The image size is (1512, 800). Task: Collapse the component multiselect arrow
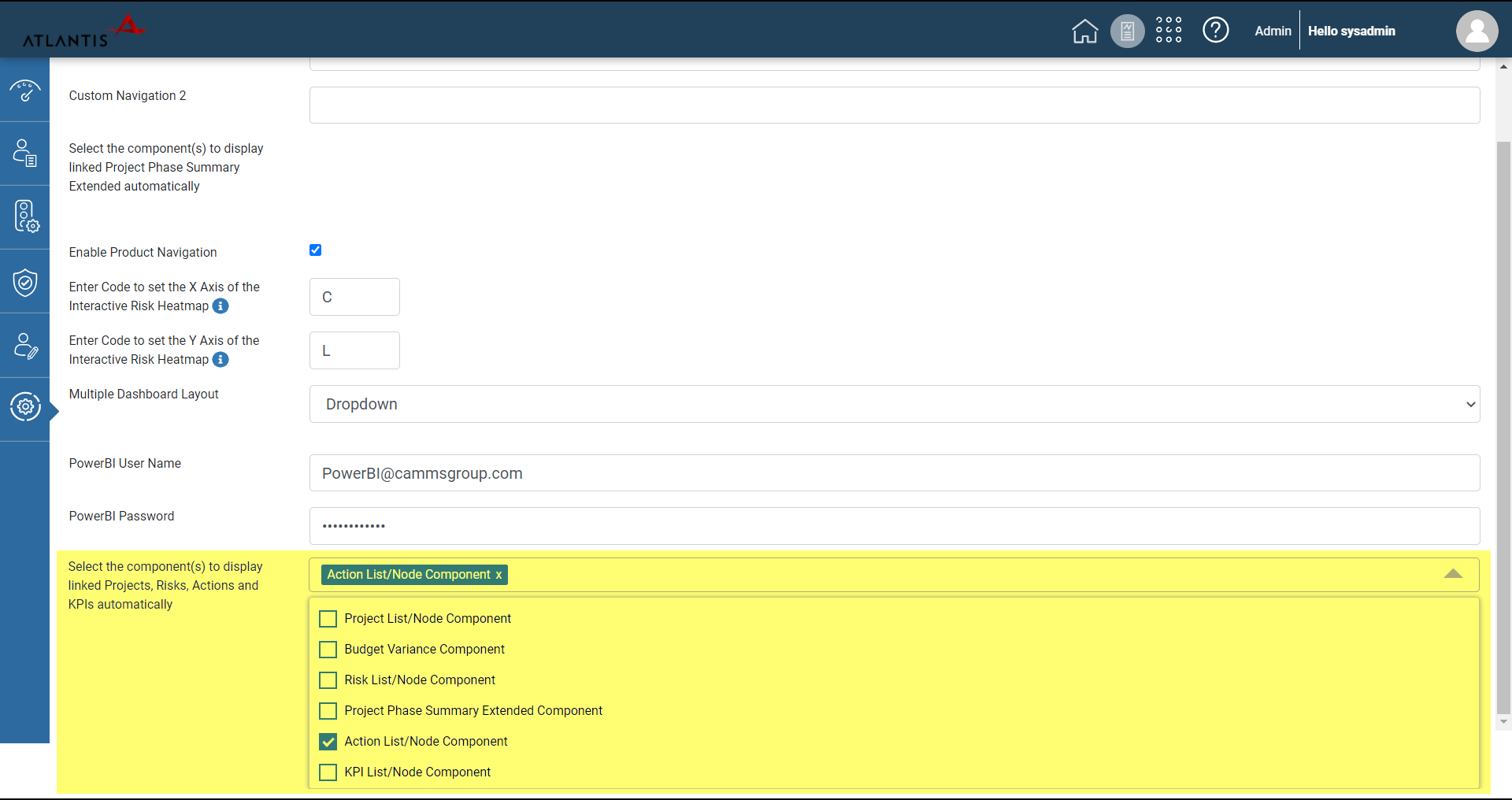click(1453, 574)
